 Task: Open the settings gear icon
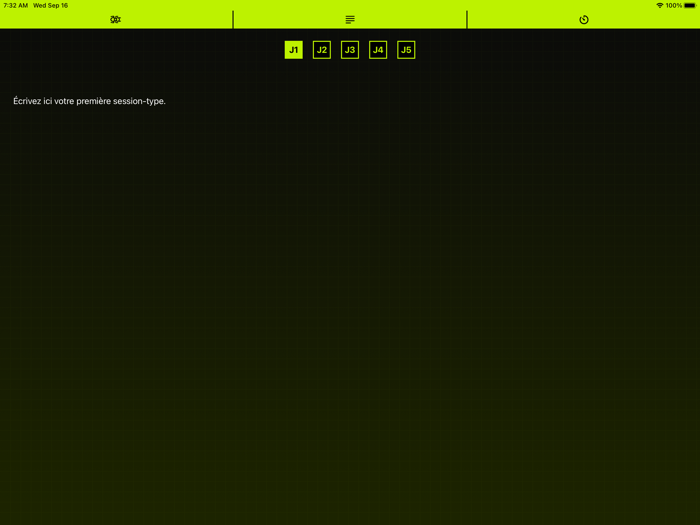tap(116, 19)
